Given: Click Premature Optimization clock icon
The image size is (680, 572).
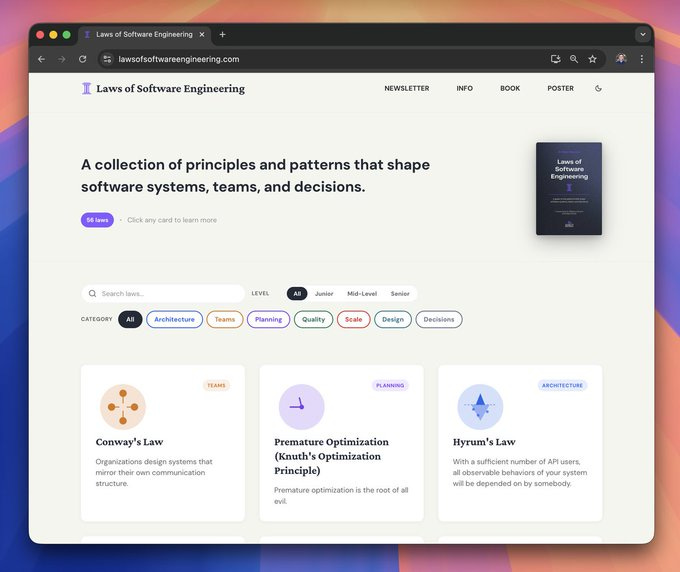Looking at the screenshot, I should 301,407.
